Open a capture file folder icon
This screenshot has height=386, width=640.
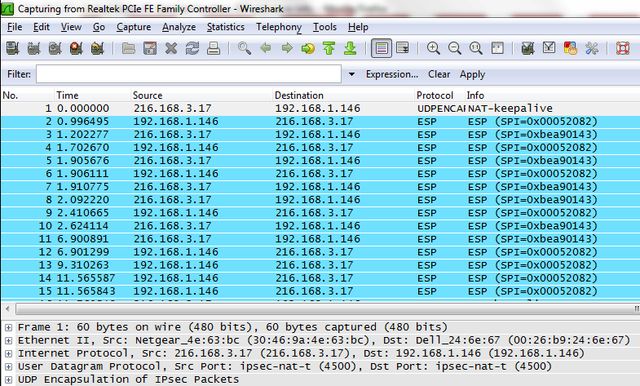pos(129,48)
